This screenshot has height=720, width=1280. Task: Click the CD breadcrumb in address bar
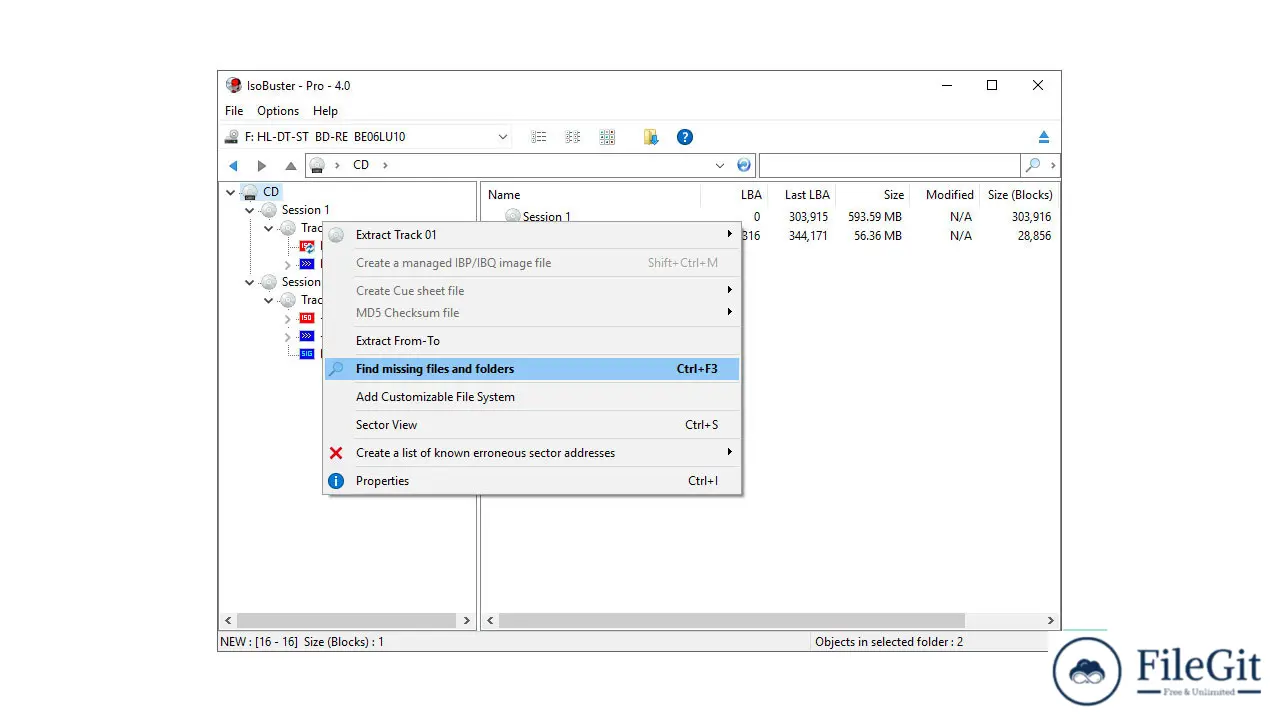click(361, 165)
